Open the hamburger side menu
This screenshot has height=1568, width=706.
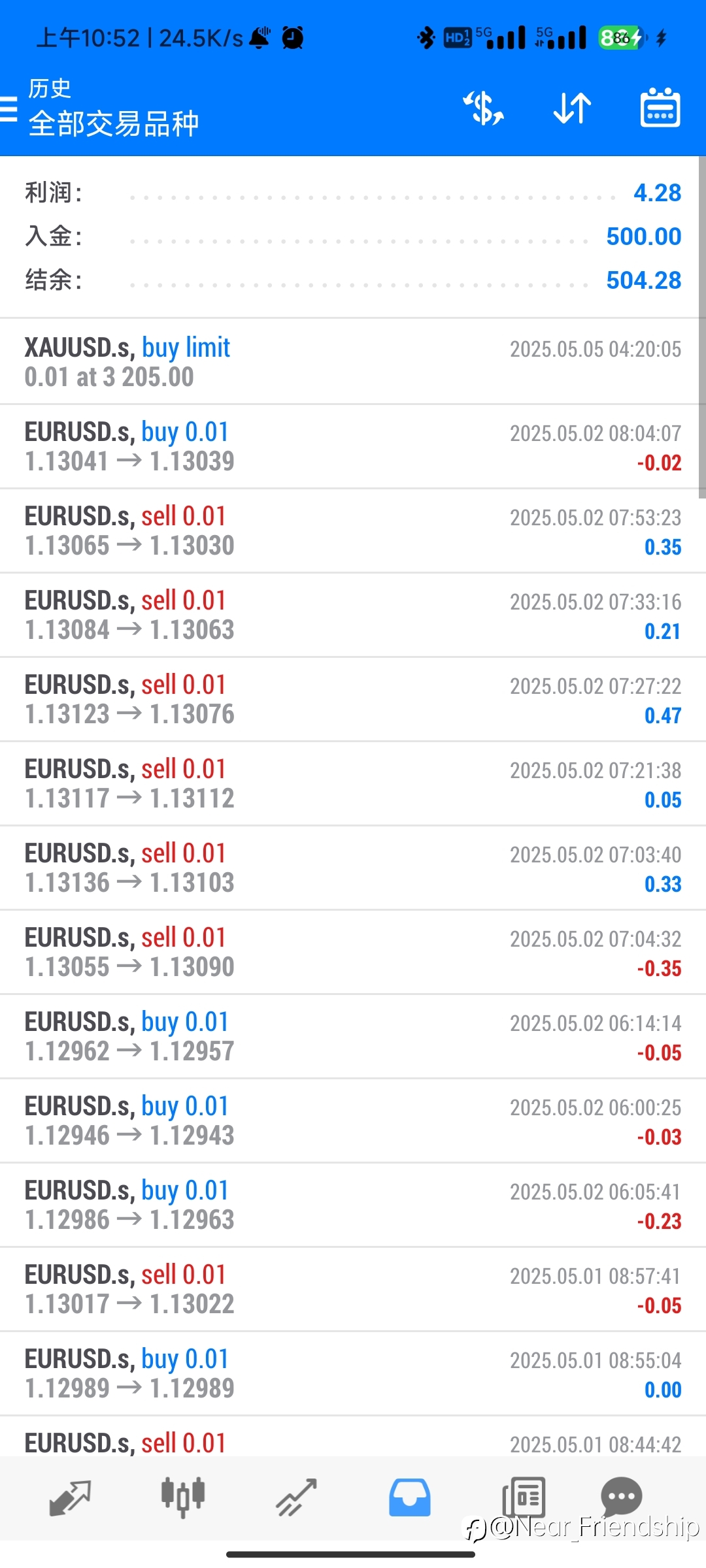coord(8,108)
